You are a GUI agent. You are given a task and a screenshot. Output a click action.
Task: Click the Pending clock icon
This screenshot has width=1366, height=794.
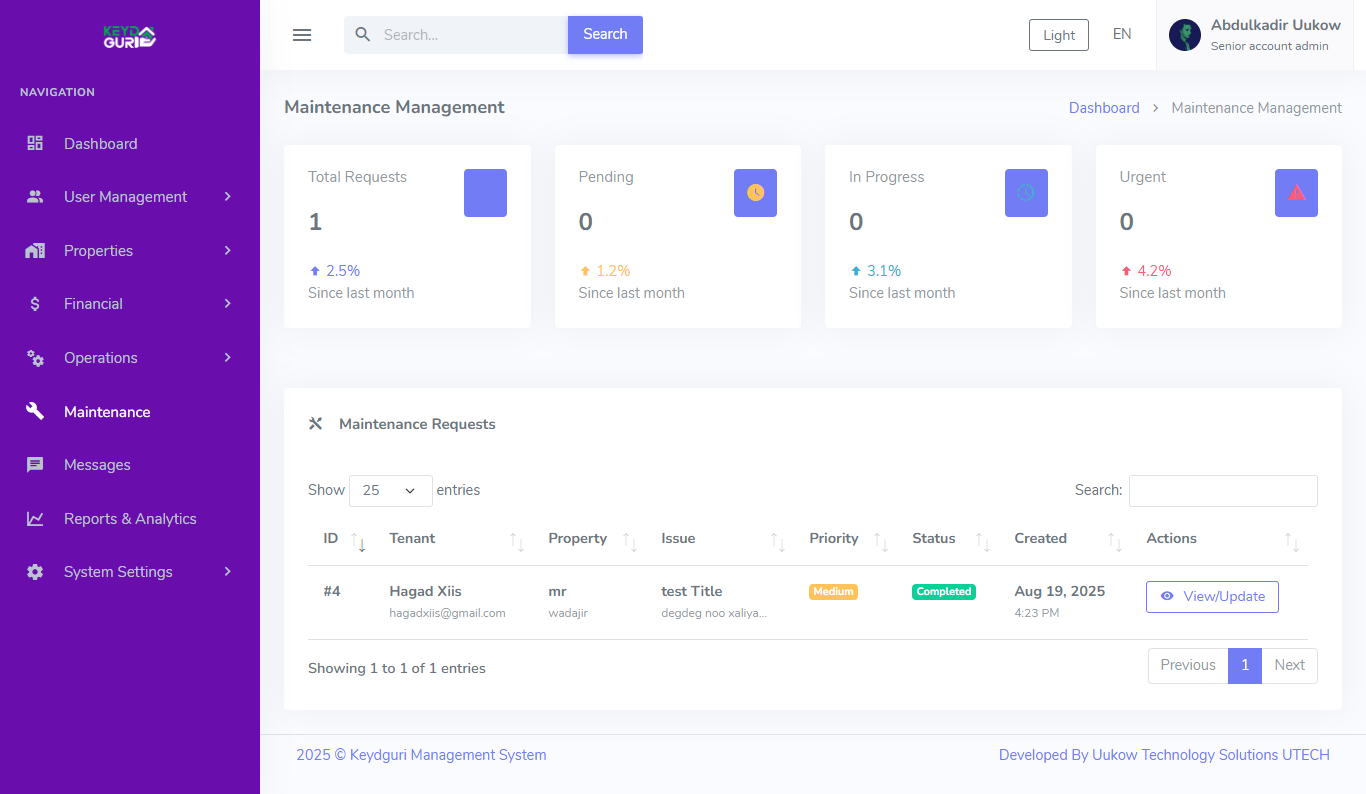(755, 193)
